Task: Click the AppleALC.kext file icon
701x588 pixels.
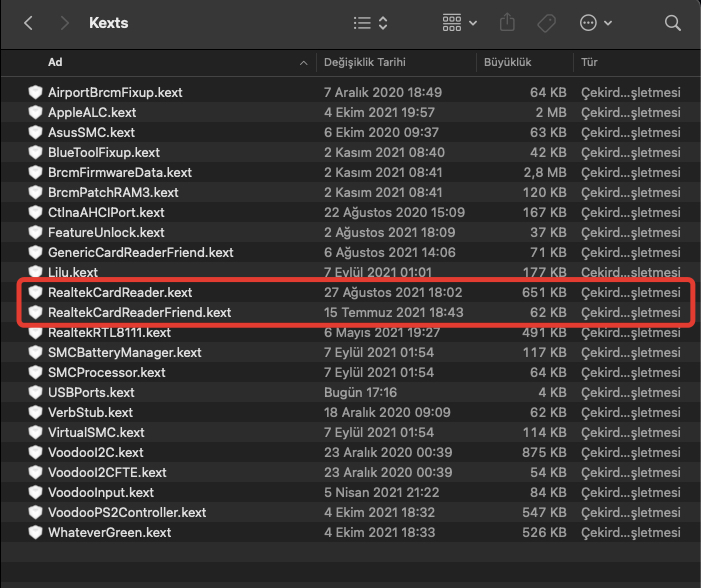Action: (x=37, y=113)
